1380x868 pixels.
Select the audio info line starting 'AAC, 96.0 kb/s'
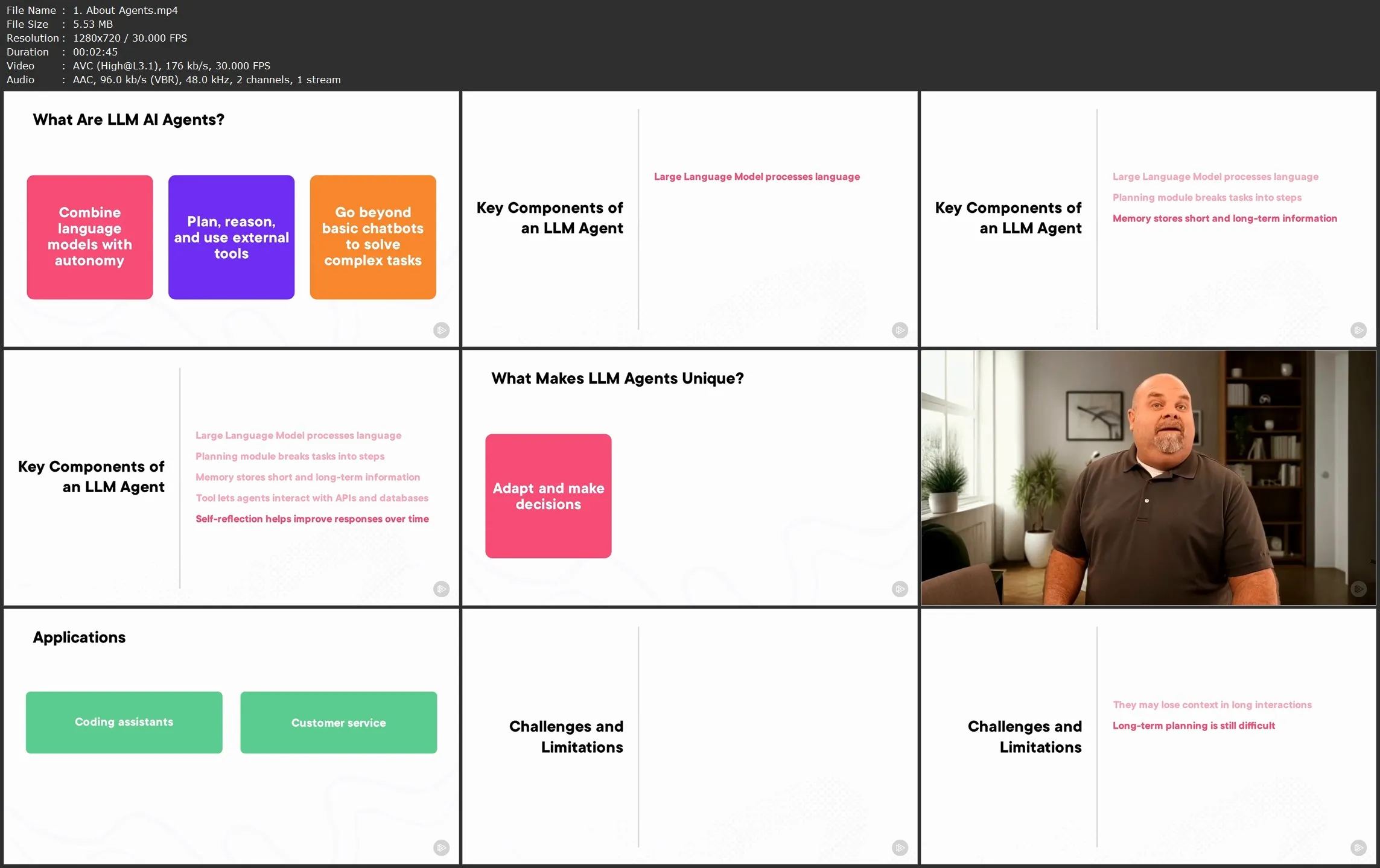coord(206,80)
